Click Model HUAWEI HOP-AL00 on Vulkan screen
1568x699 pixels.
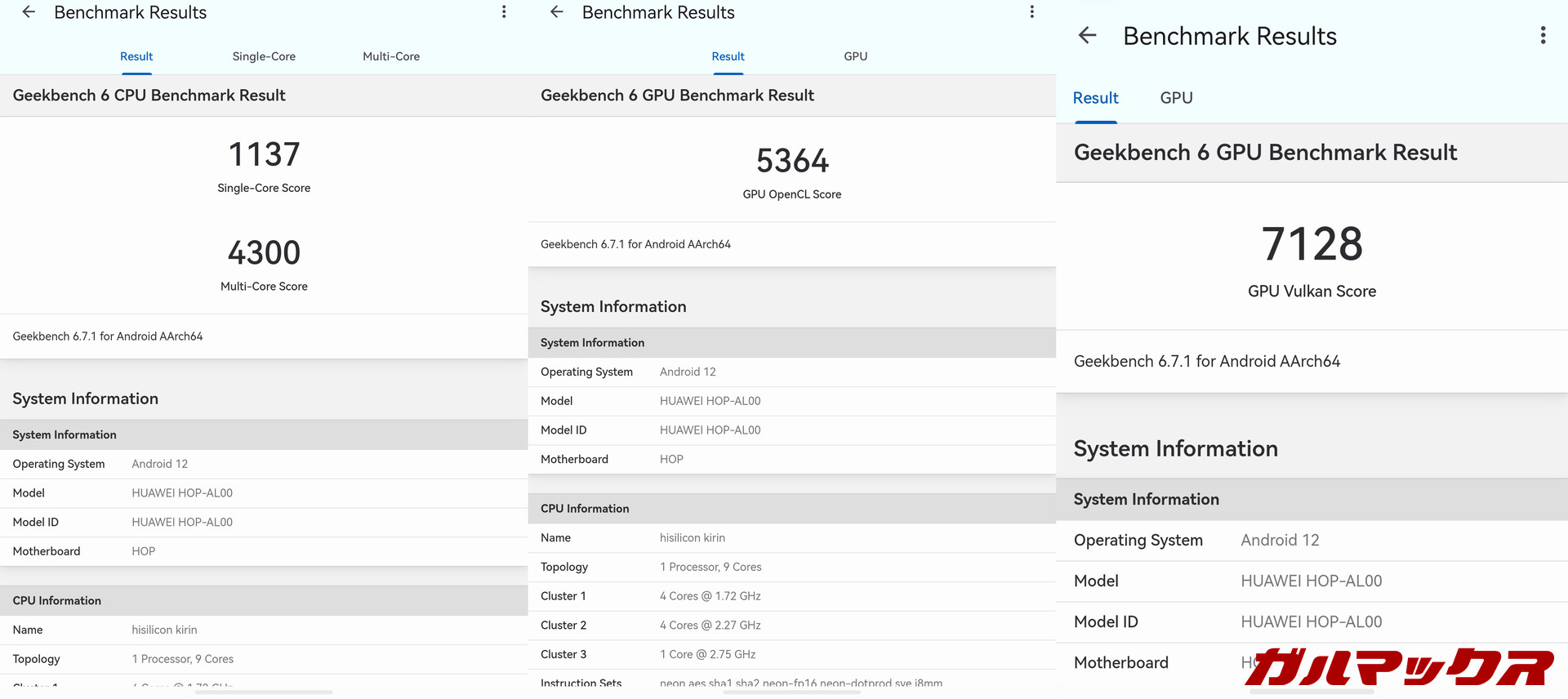tap(1312, 581)
